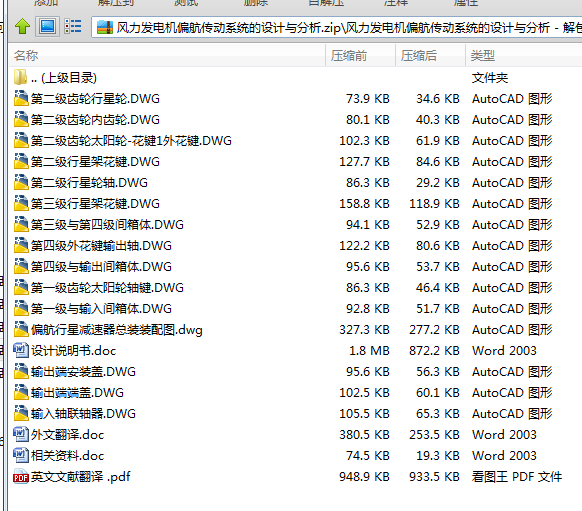The image size is (582, 511).
Task: Click the icon of 第二级行星轮轴.DWG
Action: click(x=21, y=182)
